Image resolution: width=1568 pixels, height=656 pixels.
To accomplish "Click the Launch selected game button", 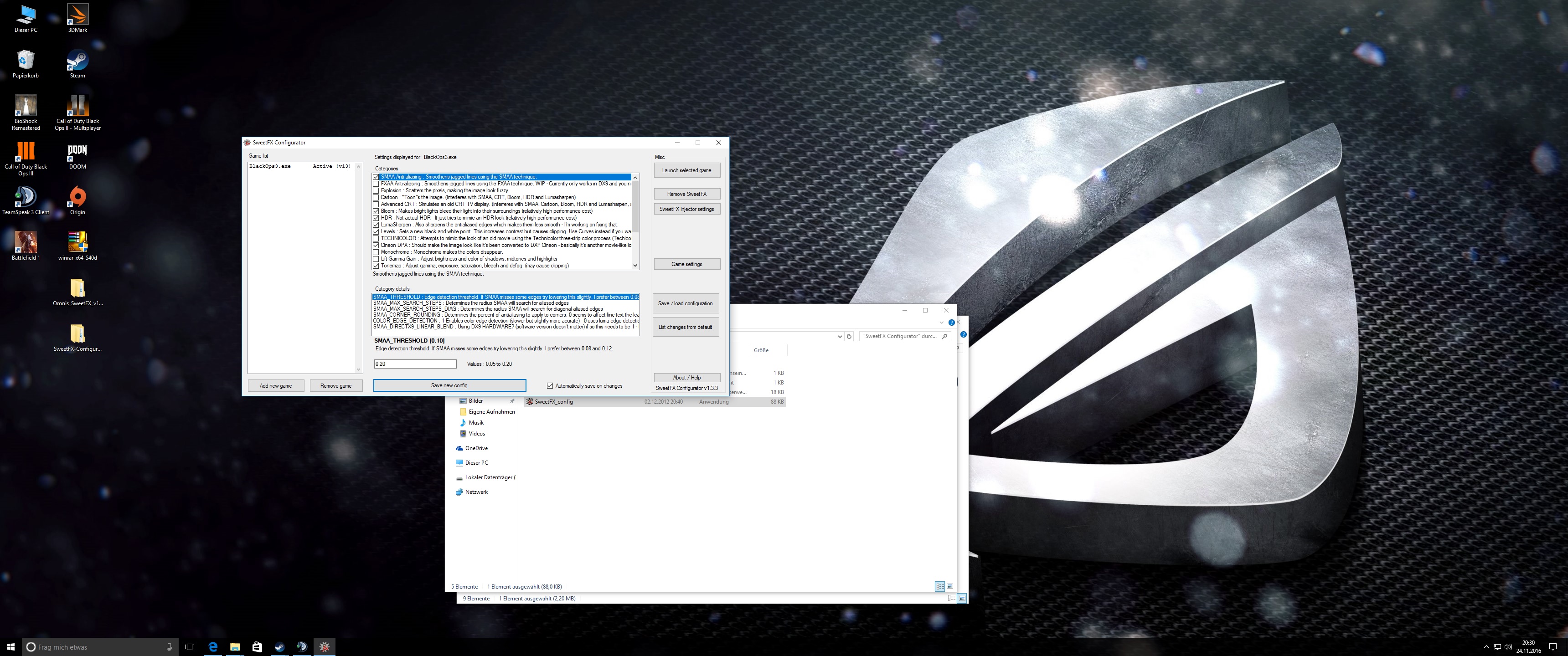I will (686, 170).
